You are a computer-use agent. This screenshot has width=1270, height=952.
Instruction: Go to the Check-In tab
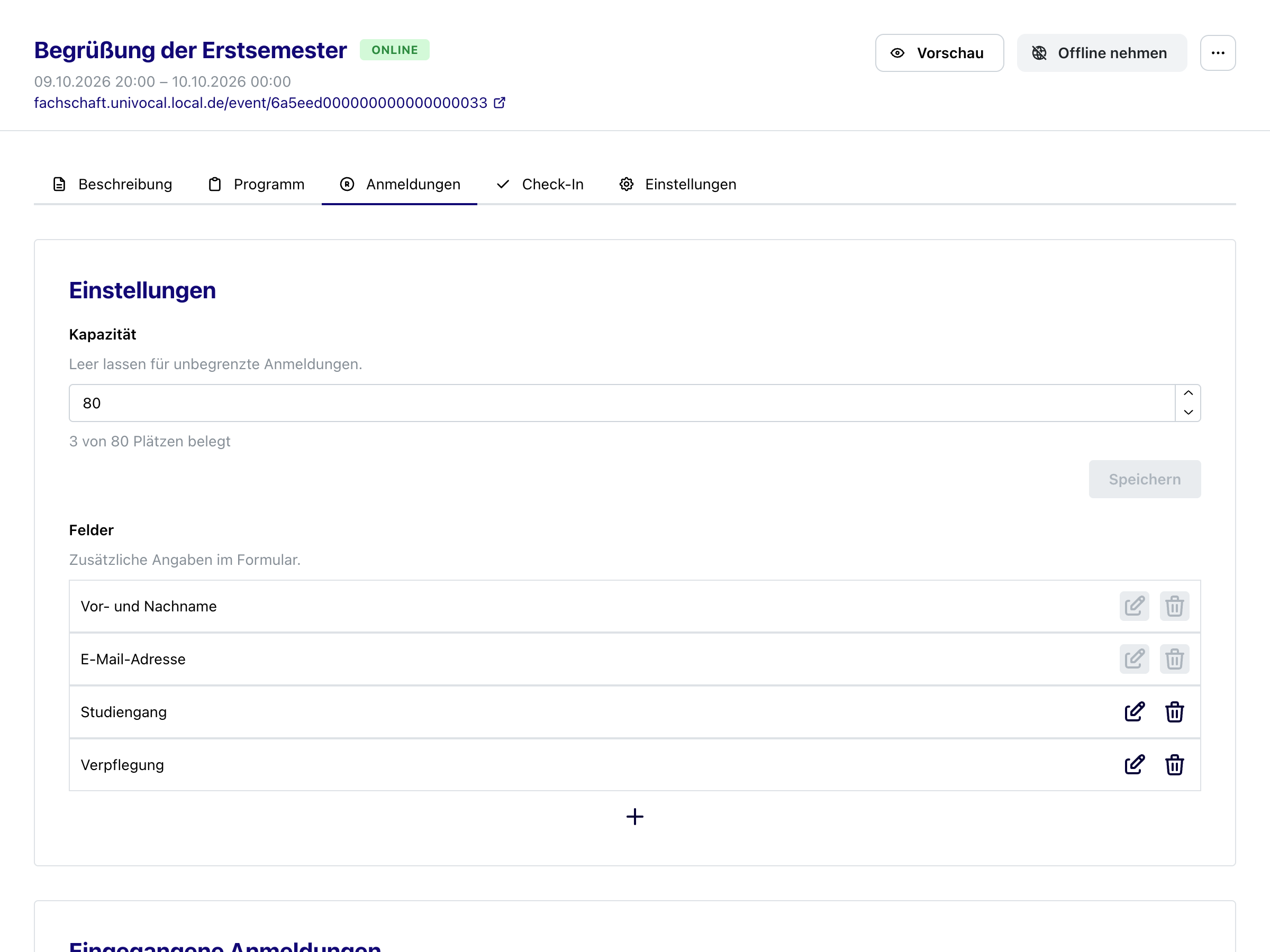point(539,184)
